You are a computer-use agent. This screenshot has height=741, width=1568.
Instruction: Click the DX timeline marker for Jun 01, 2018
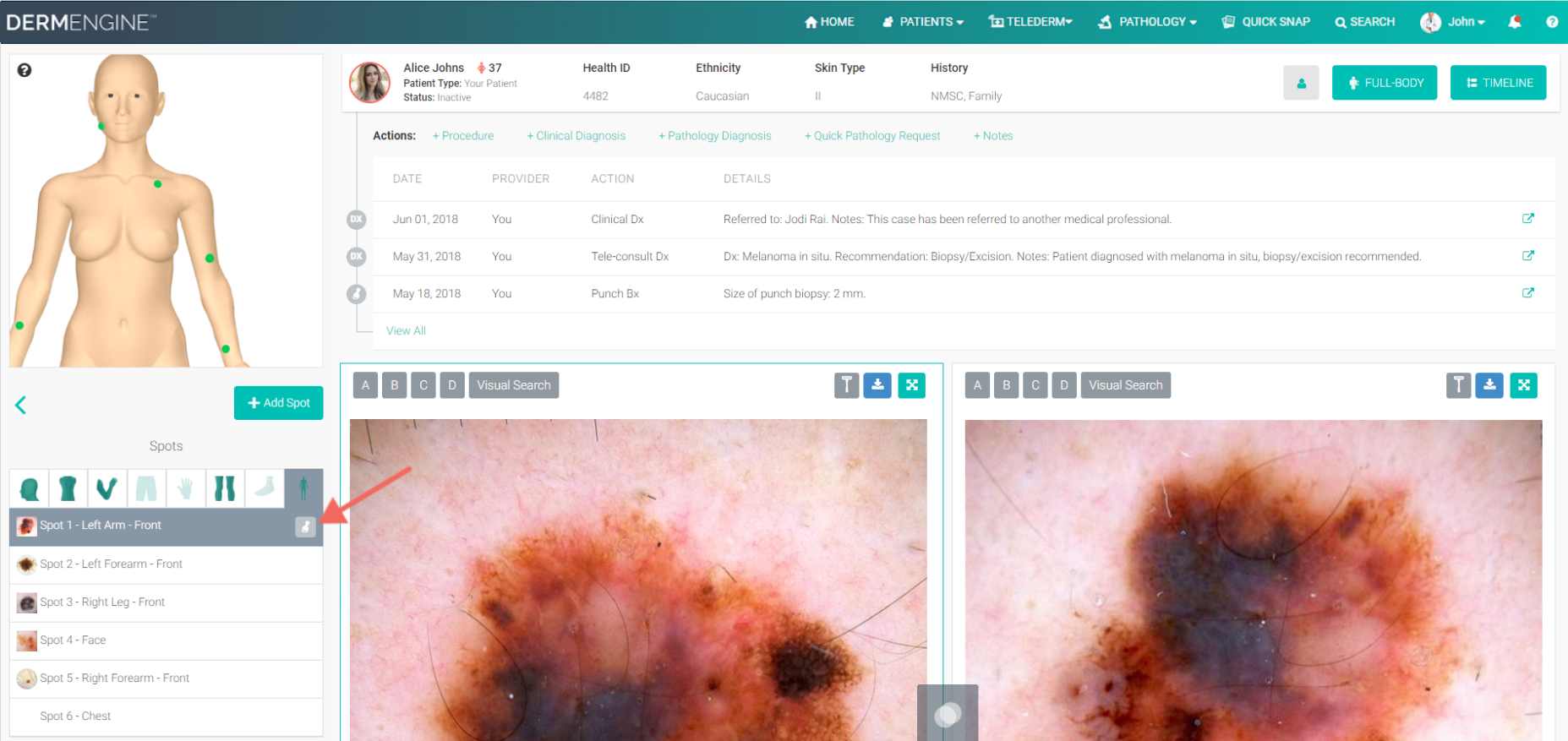pyautogui.click(x=357, y=219)
